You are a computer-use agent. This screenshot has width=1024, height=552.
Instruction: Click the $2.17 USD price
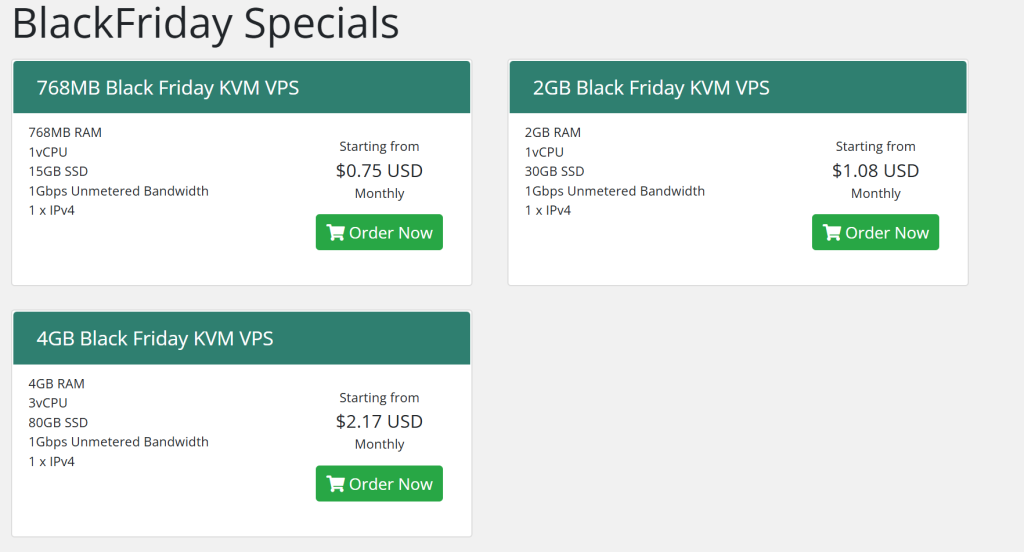(x=379, y=421)
